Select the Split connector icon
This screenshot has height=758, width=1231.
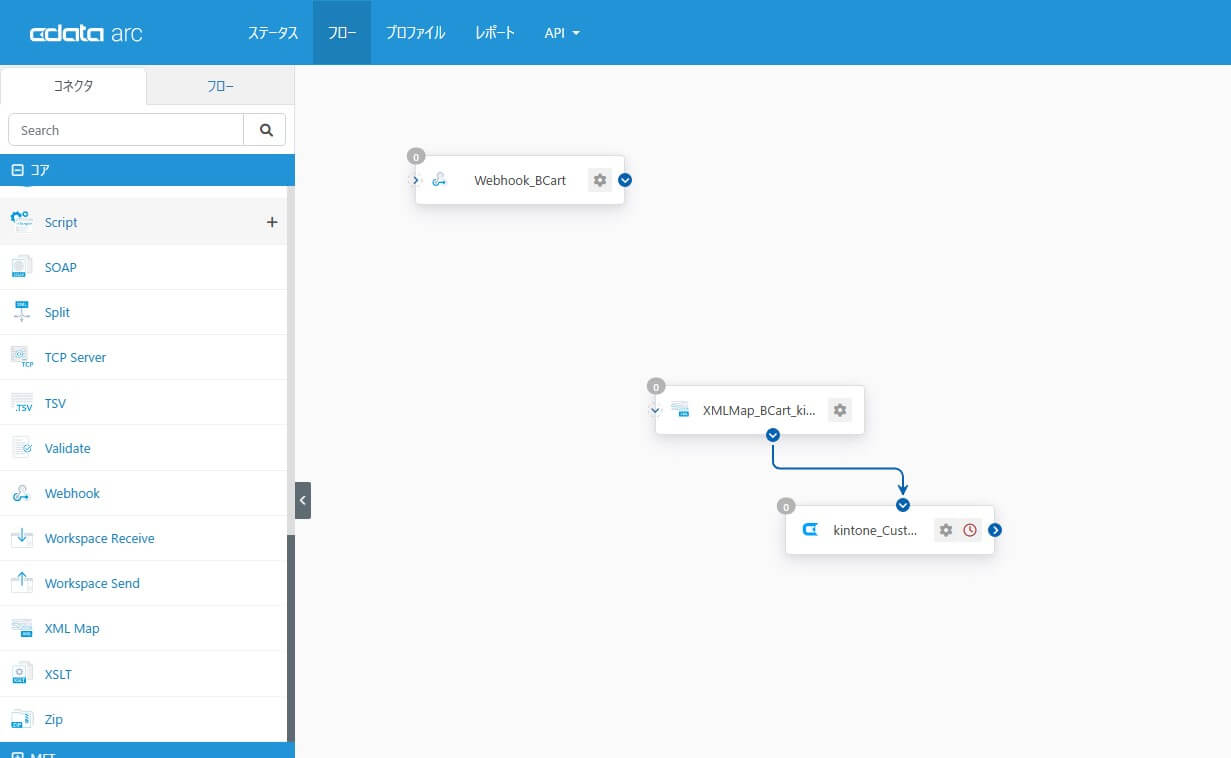[x=21, y=312]
